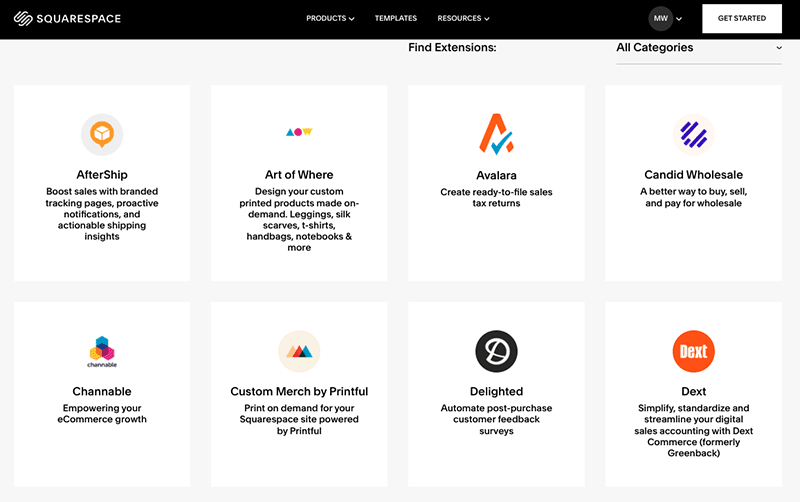Open the MW account avatar
Screen dimensions: 800x502
pyautogui.click(x=661, y=18)
